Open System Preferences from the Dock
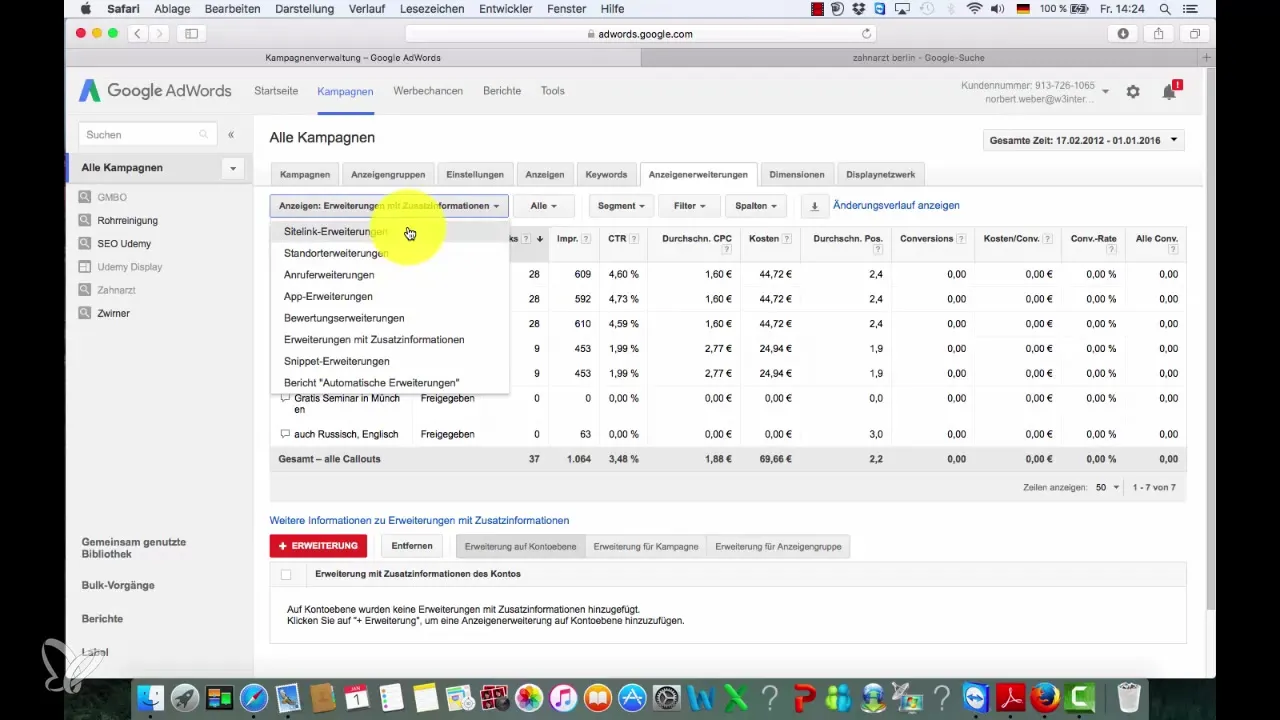This screenshot has height=720, width=1280. pyautogui.click(x=667, y=697)
